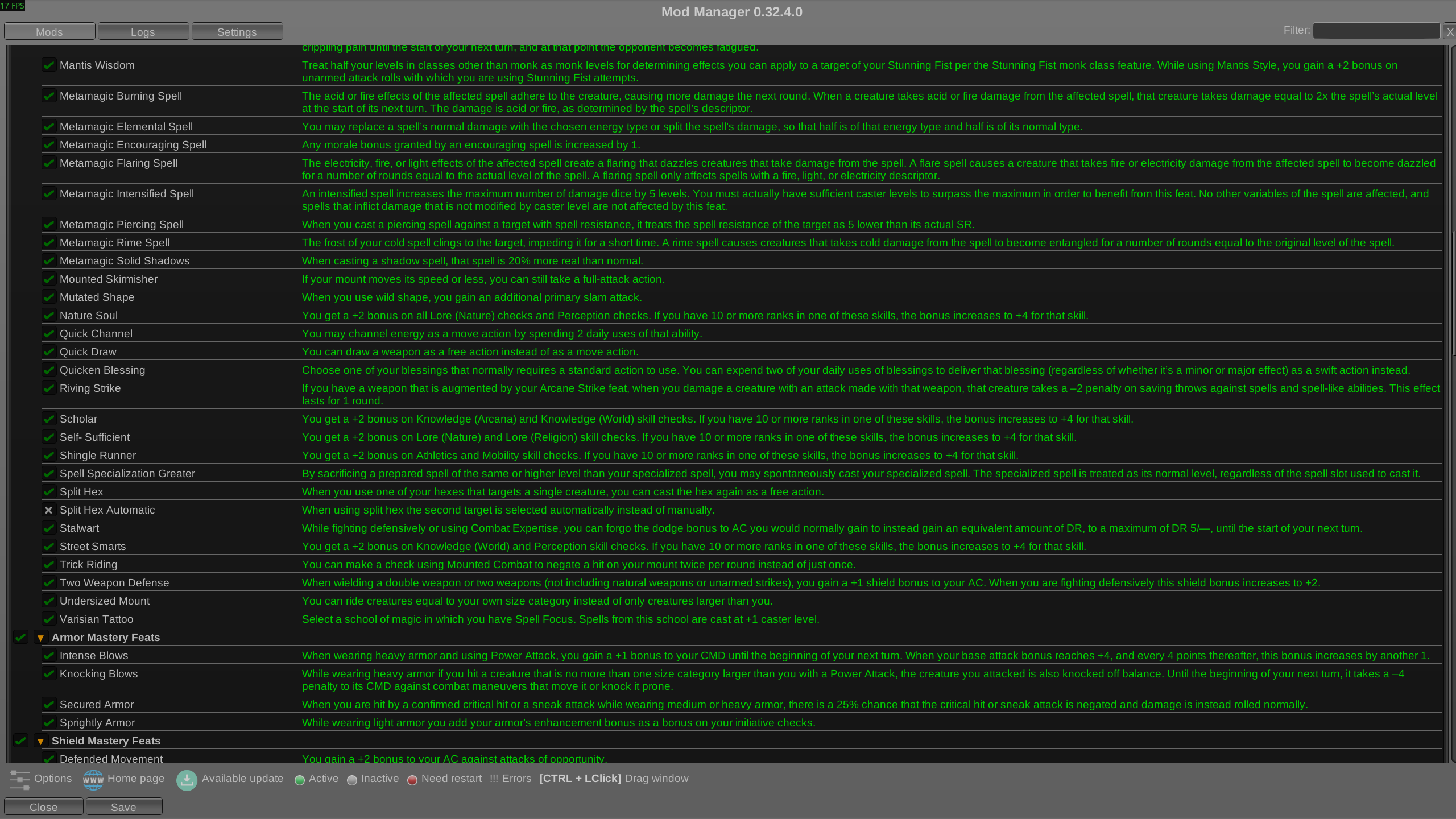Toggle the Metamagic Solid Shadows checkbox
The height and width of the screenshot is (819, 1456).
tap(49, 261)
